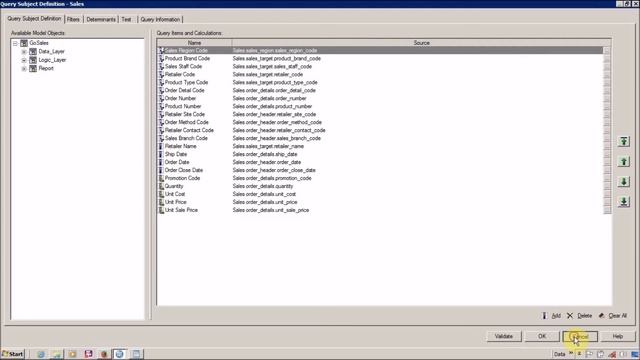Click source Sales.sales_target.retailer_name
Viewport: 640px width, 360px height.
point(268,146)
